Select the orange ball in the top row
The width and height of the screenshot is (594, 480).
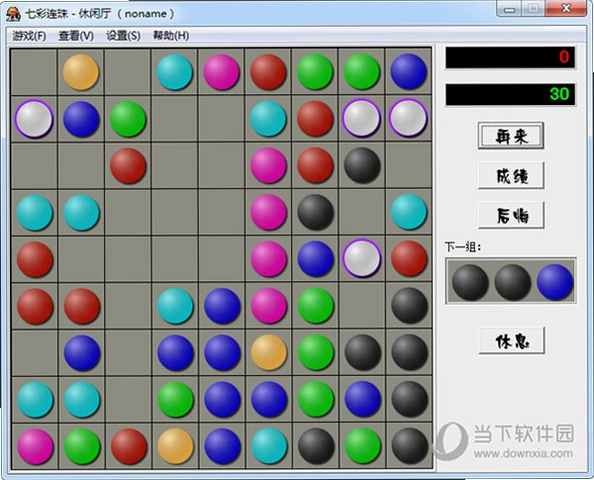(81, 72)
